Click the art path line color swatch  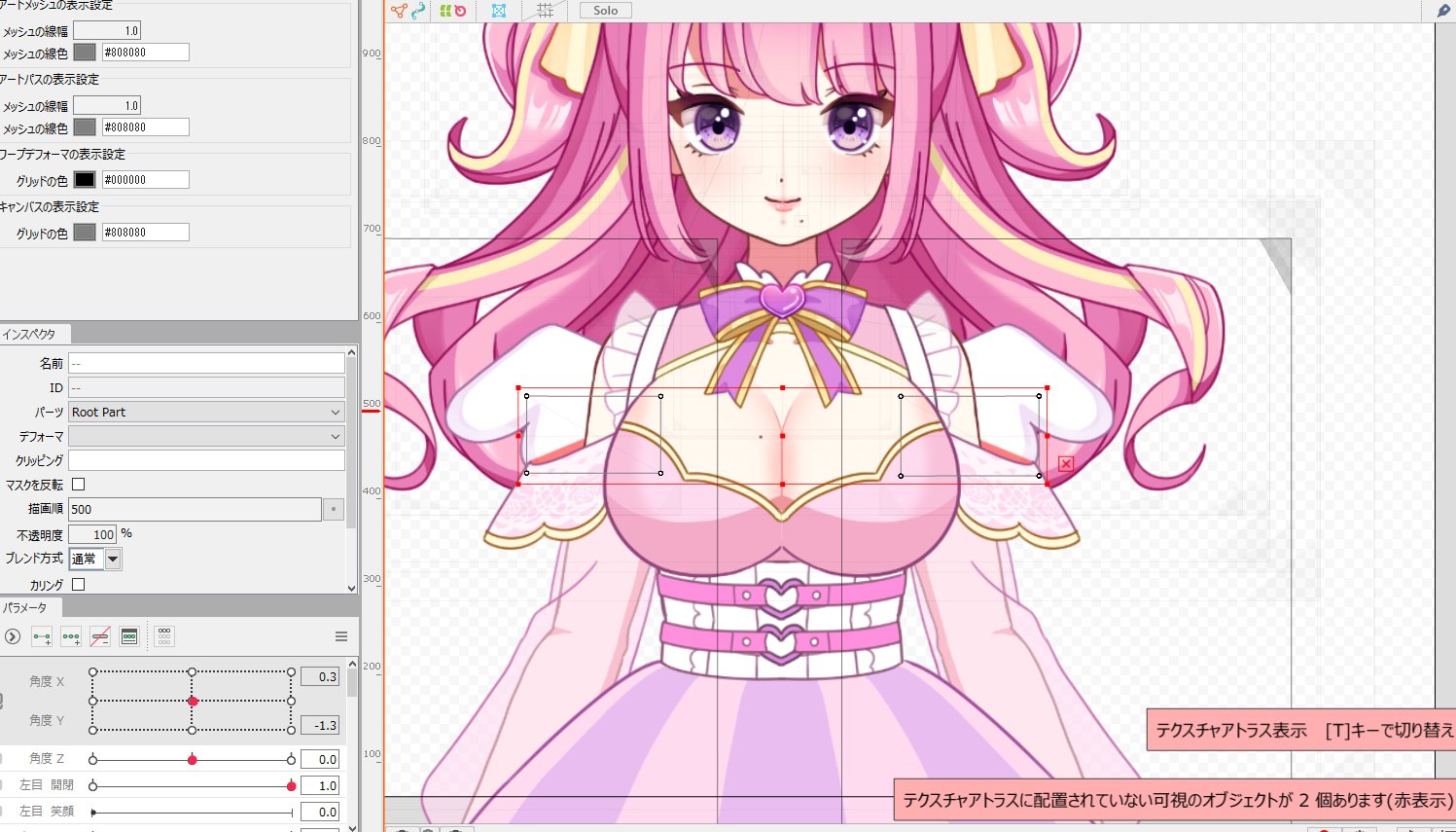point(85,127)
